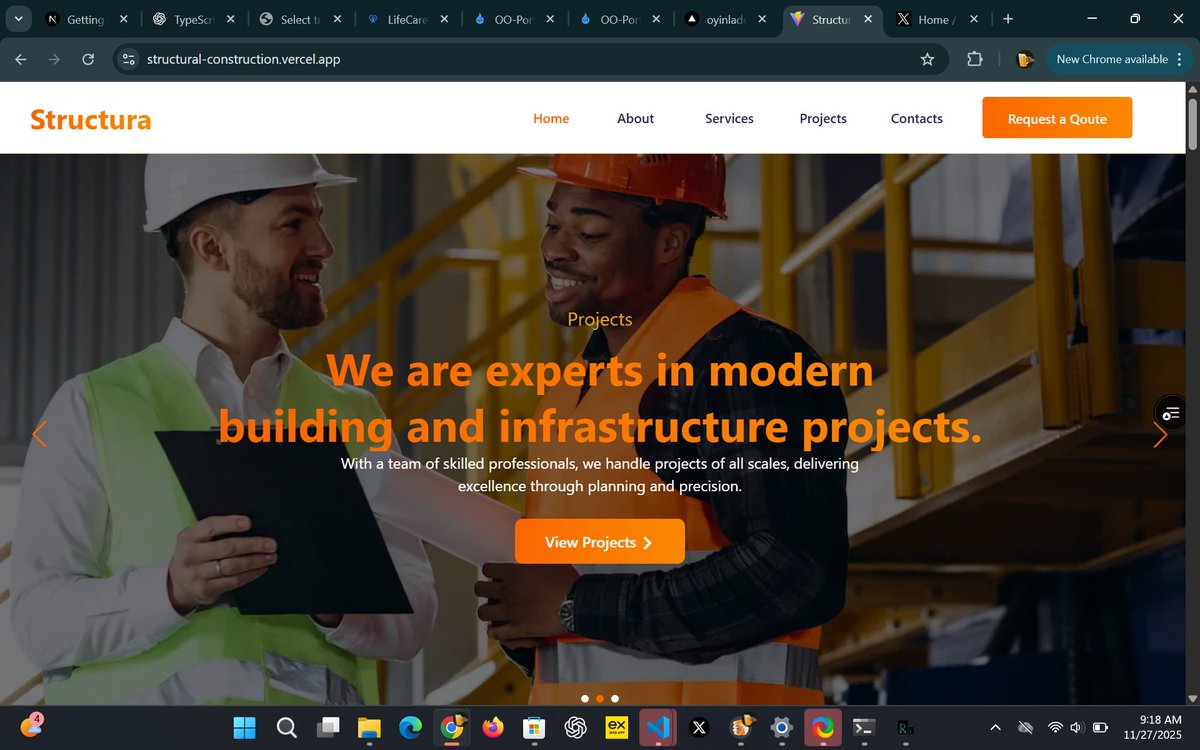
Task: Open the Home nav link
Action: point(551,118)
